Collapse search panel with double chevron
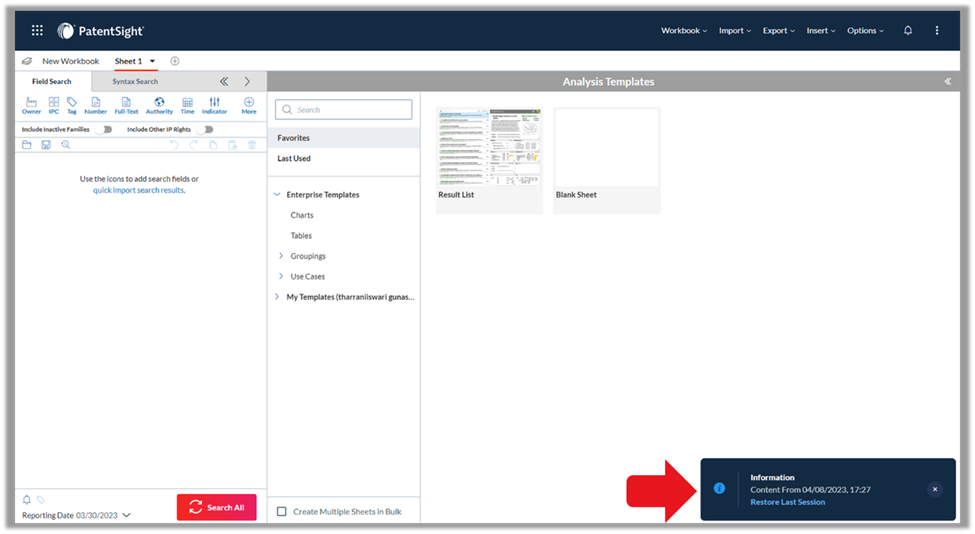975x534 pixels. tap(224, 81)
